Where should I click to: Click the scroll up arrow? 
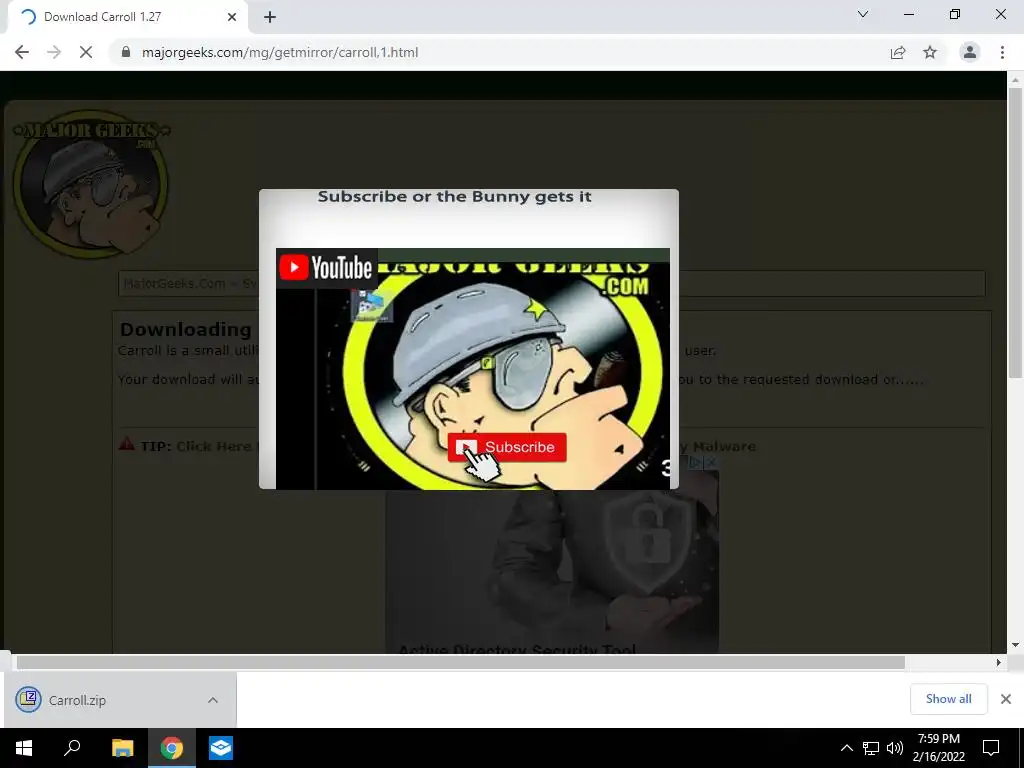point(1015,80)
